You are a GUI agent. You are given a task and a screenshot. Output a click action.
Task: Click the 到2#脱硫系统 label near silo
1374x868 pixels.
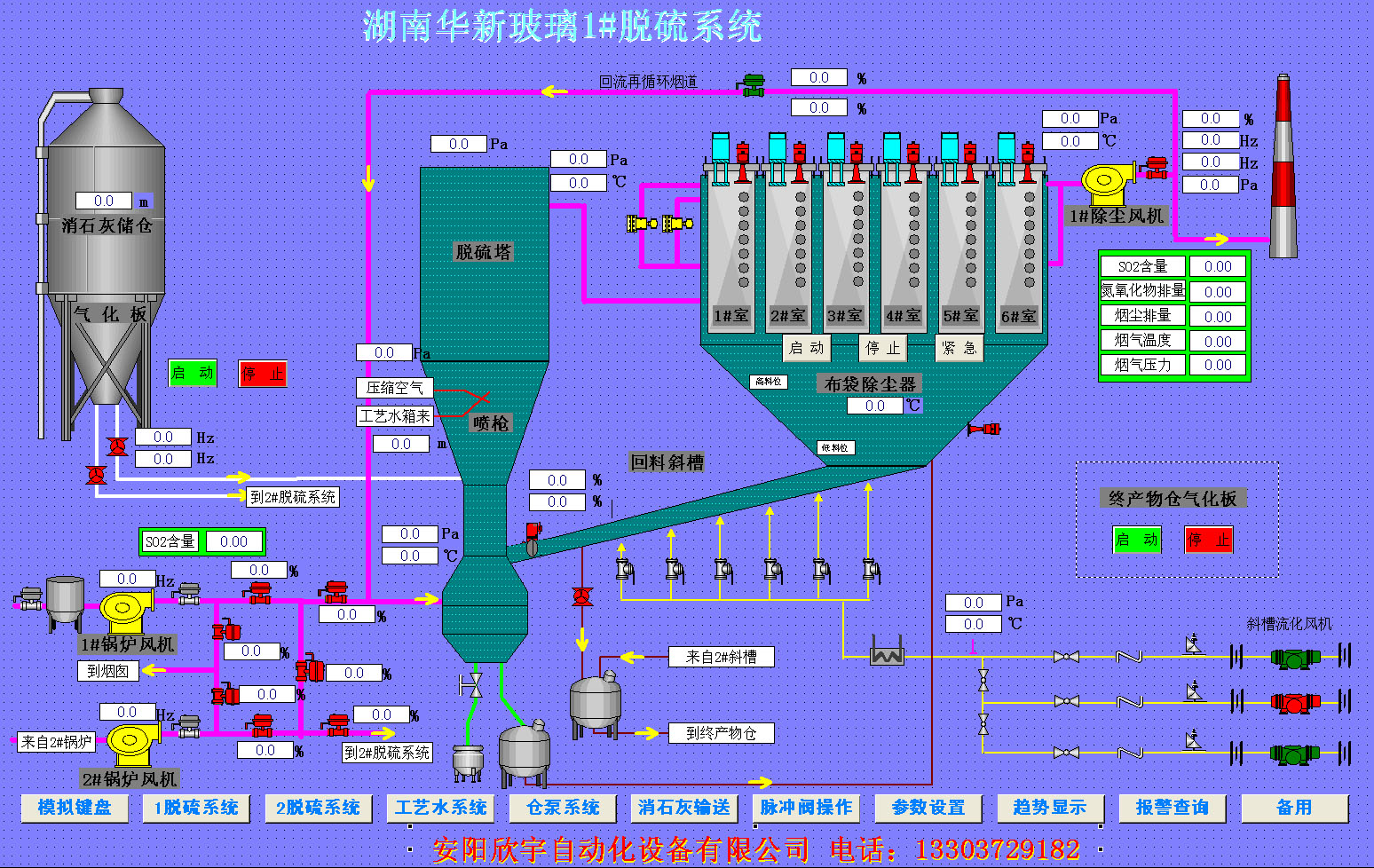[x=293, y=497]
